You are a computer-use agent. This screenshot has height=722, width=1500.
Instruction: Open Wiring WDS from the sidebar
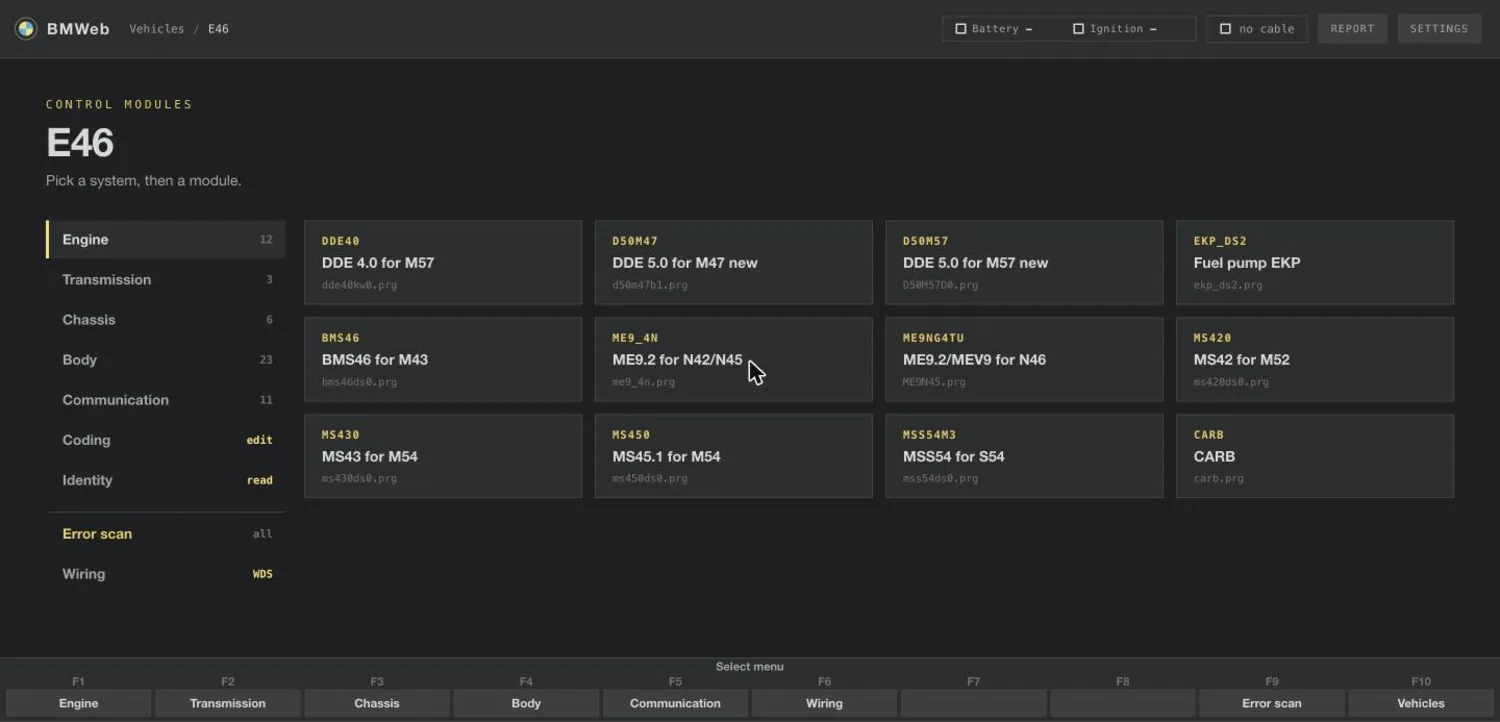point(166,574)
